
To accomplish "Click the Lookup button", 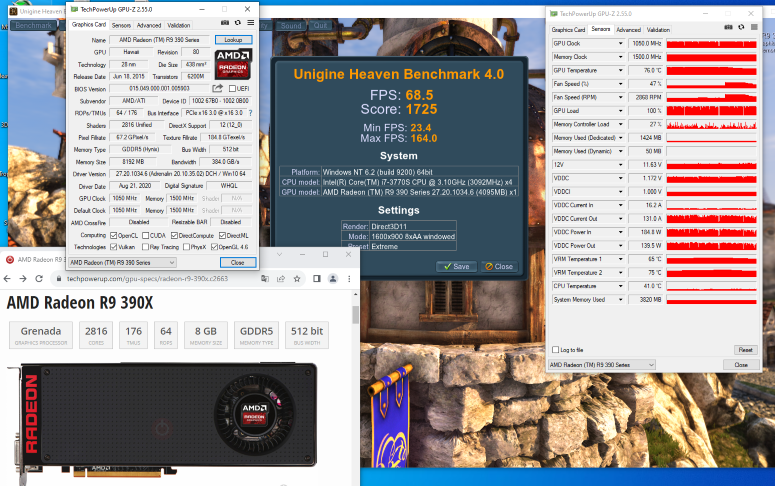I will tap(233, 40).
